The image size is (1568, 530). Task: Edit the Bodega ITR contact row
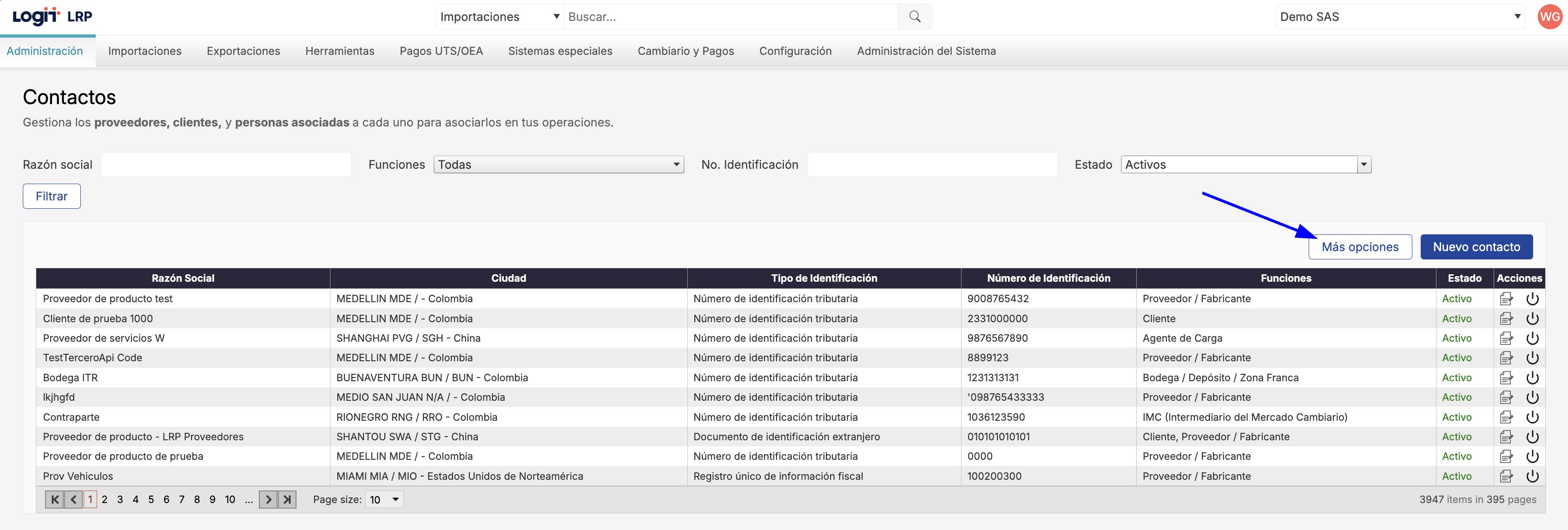click(1507, 378)
